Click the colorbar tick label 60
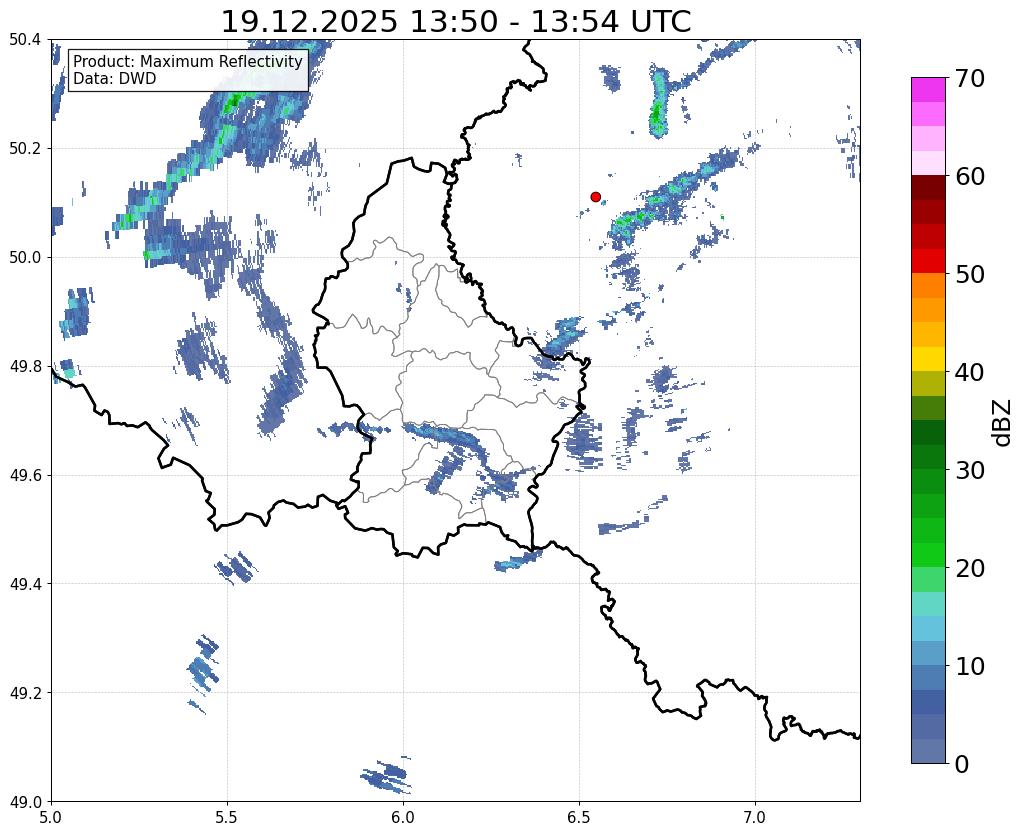Screen dimensions: 1023x834 point(969,176)
